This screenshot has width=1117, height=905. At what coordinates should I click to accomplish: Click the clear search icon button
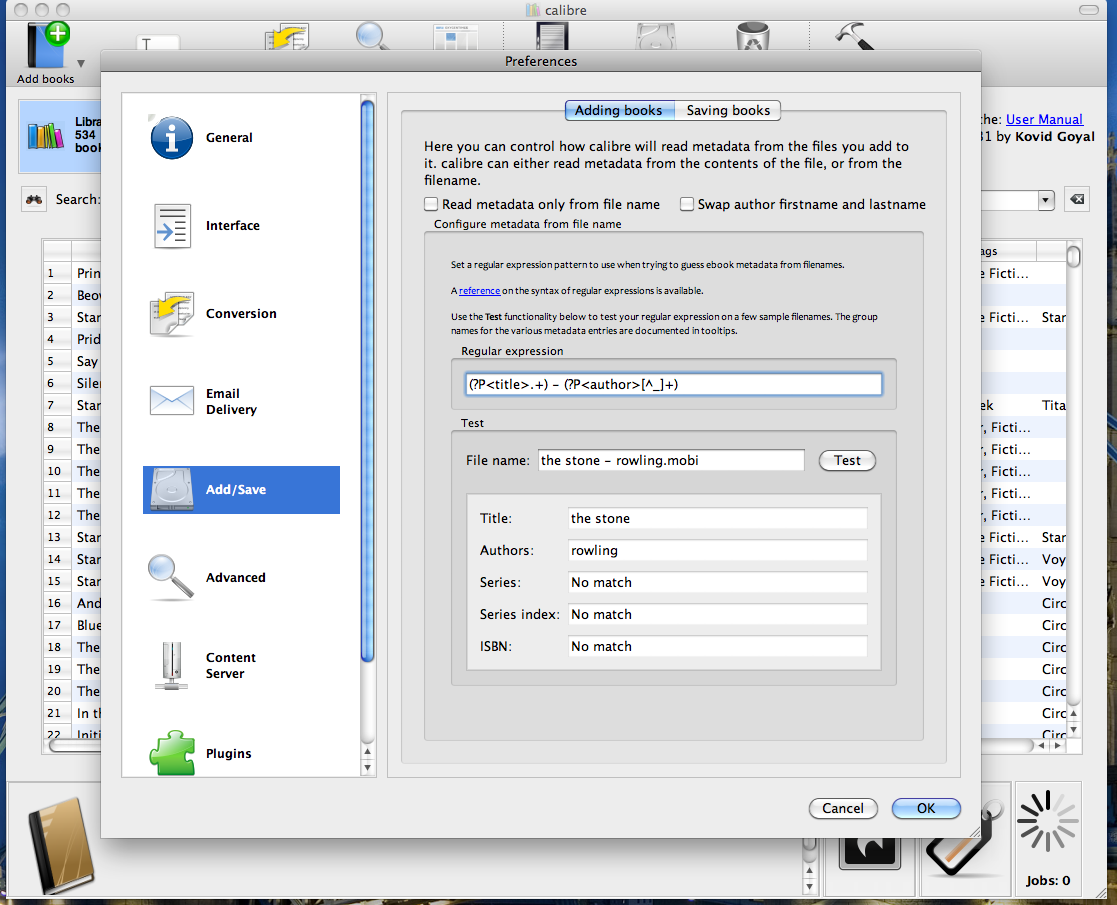(x=1077, y=200)
